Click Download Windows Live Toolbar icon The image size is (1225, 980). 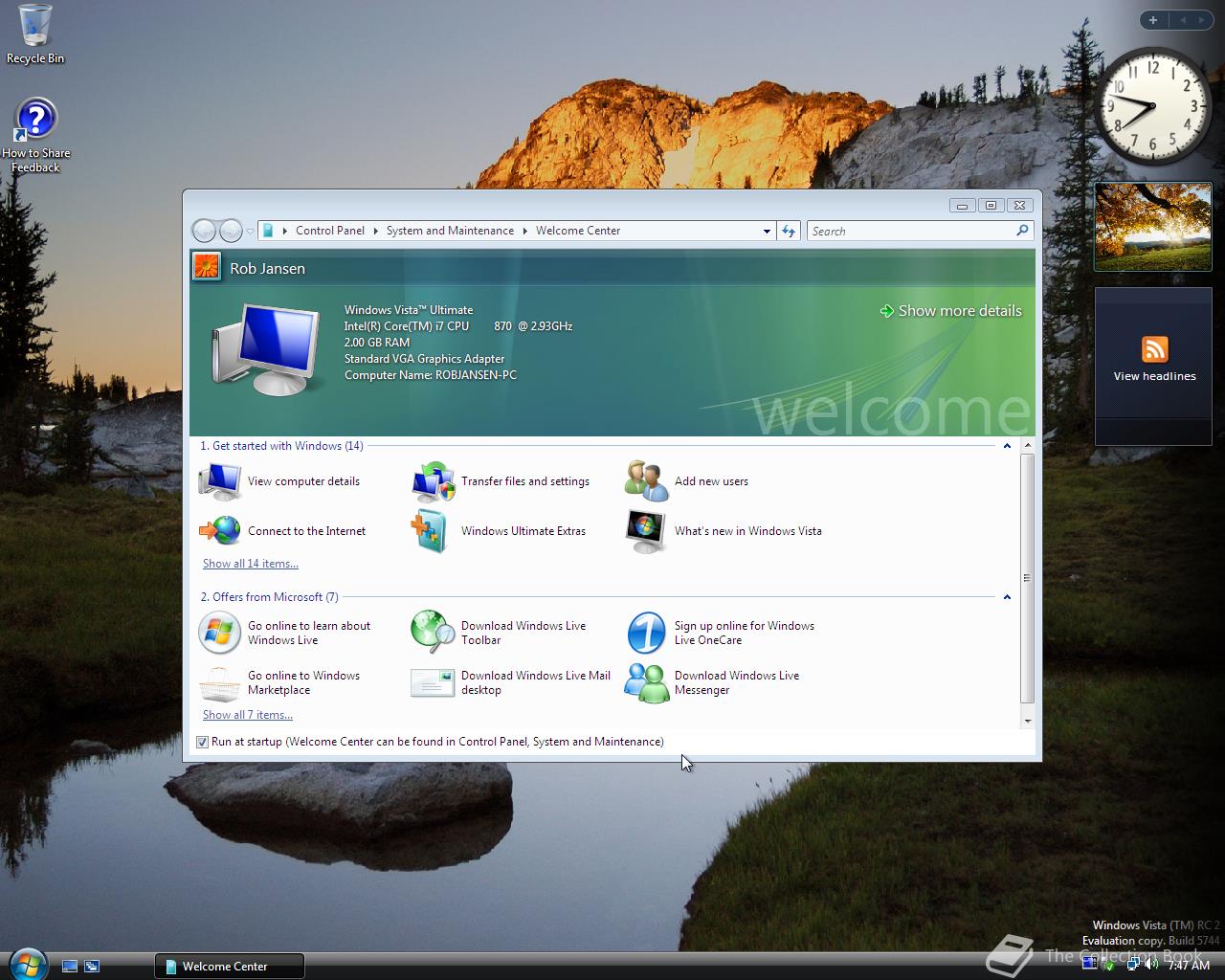[x=434, y=633]
